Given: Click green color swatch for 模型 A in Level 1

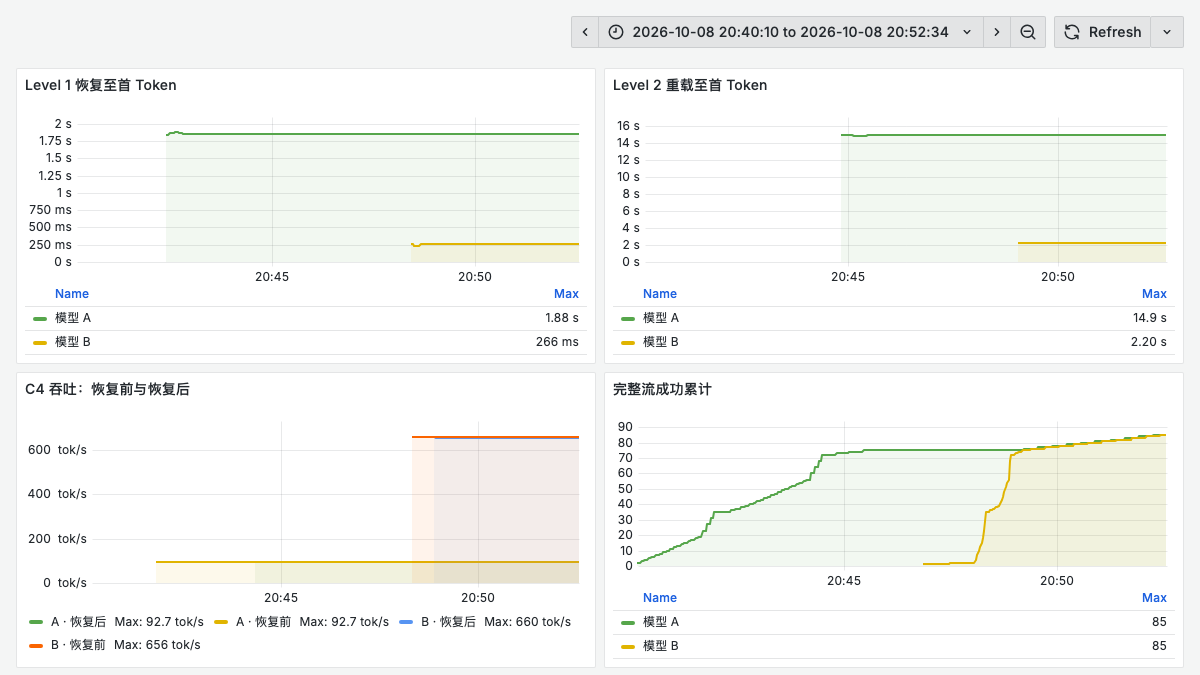Looking at the screenshot, I should tap(40, 318).
